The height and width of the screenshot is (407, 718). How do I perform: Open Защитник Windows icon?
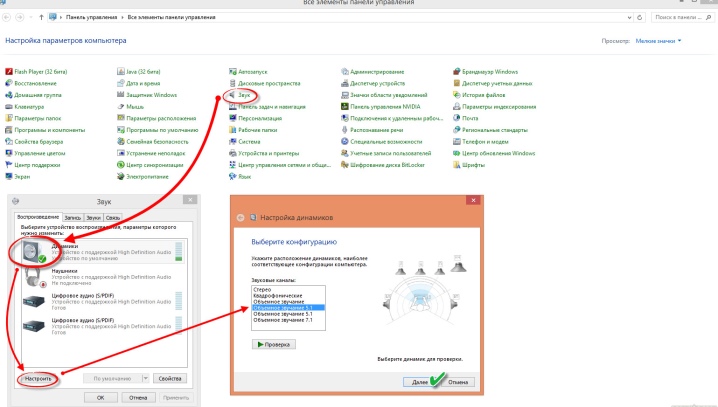click(x=120, y=95)
